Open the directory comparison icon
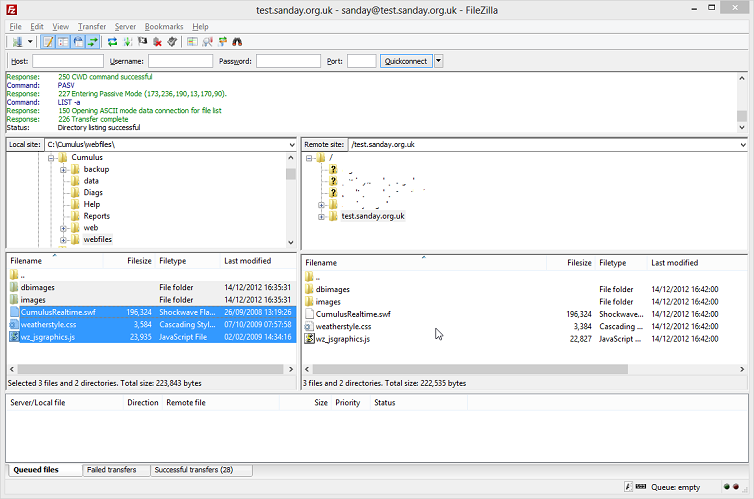This screenshot has height=499, width=754. pyautogui.click(x=209, y=42)
